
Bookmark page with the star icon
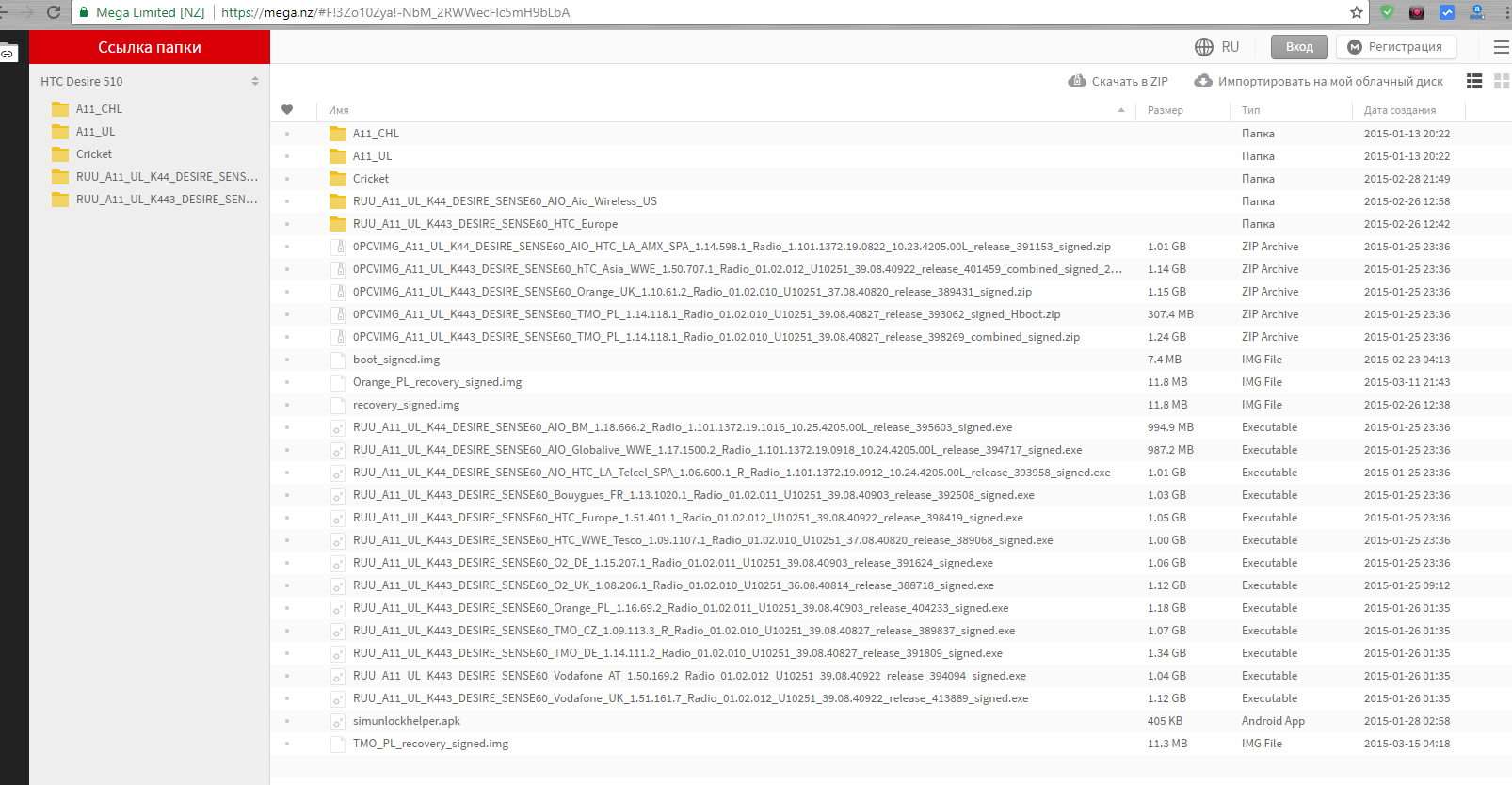click(x=1356, y=12)
